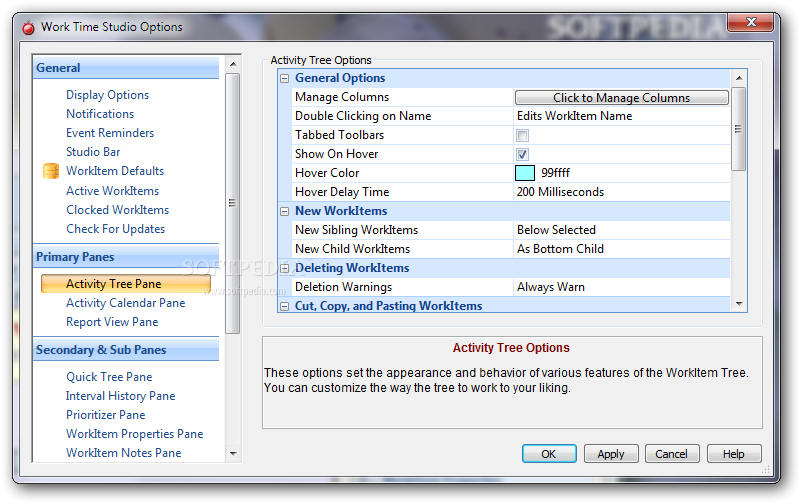Collapse the General Options section
This screenshot has width=801, height=504.
pos(285,79)
